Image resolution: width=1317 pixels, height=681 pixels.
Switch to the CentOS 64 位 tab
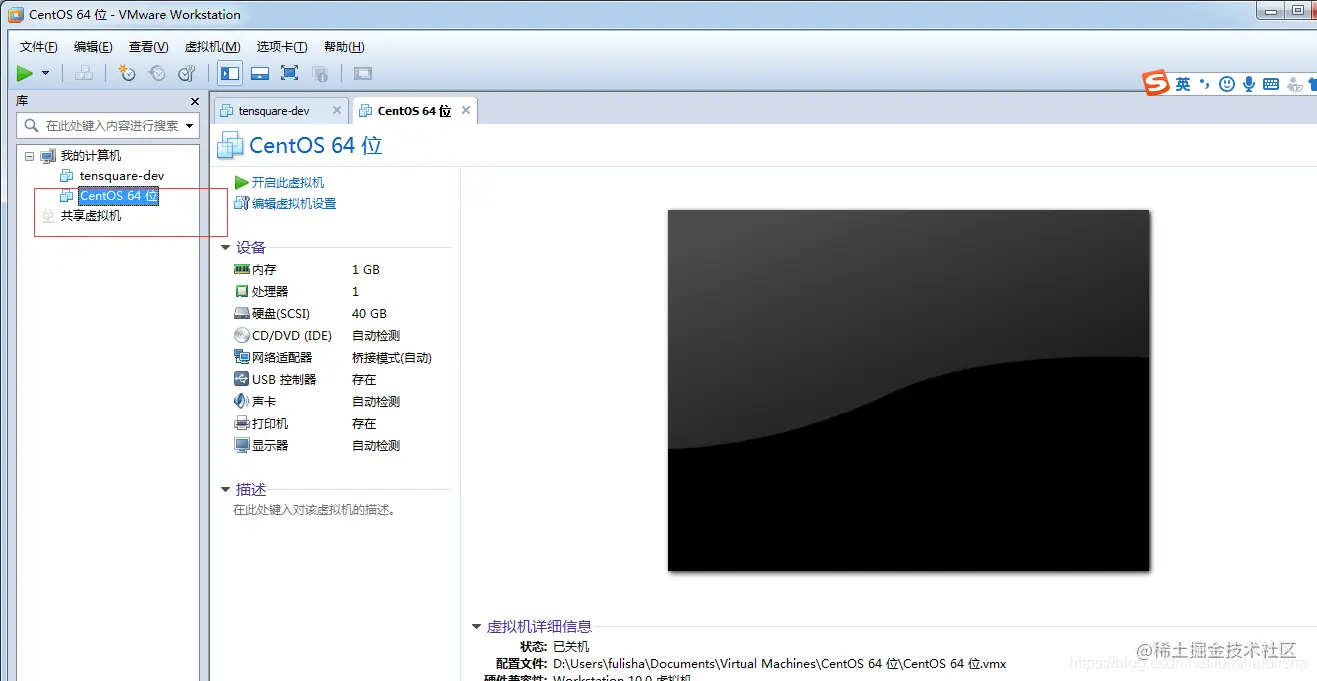[x=414, y=111]
